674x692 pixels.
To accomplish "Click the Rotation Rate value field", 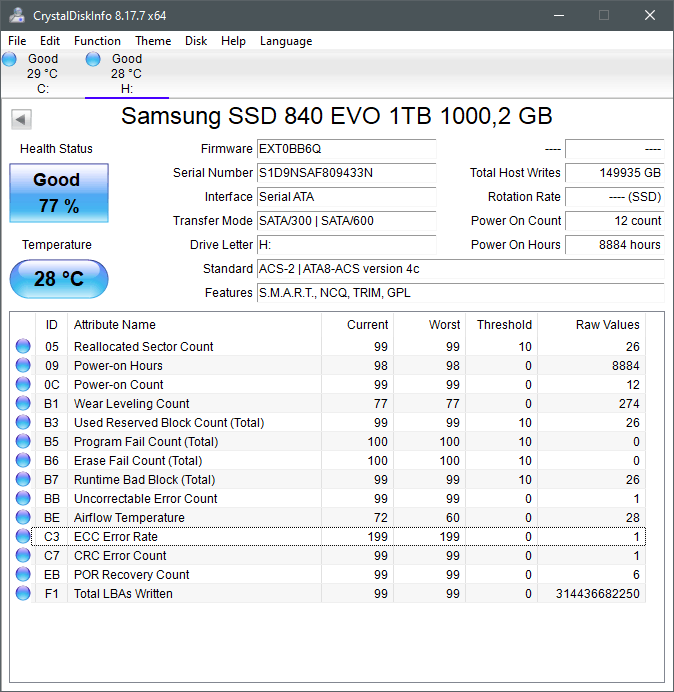I will coord(614,196).
